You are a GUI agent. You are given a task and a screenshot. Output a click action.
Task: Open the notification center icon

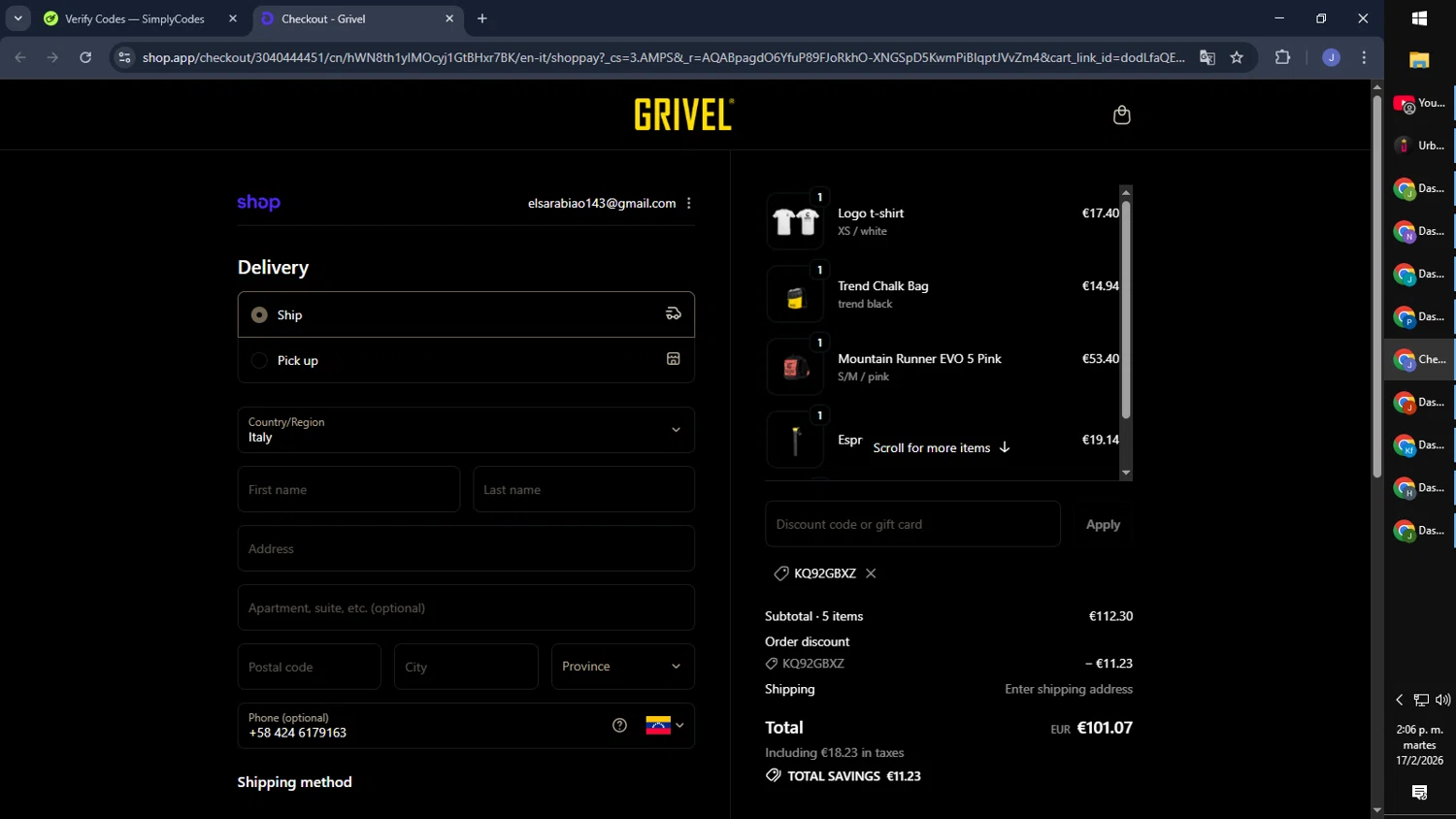[x=1419, y=793]
